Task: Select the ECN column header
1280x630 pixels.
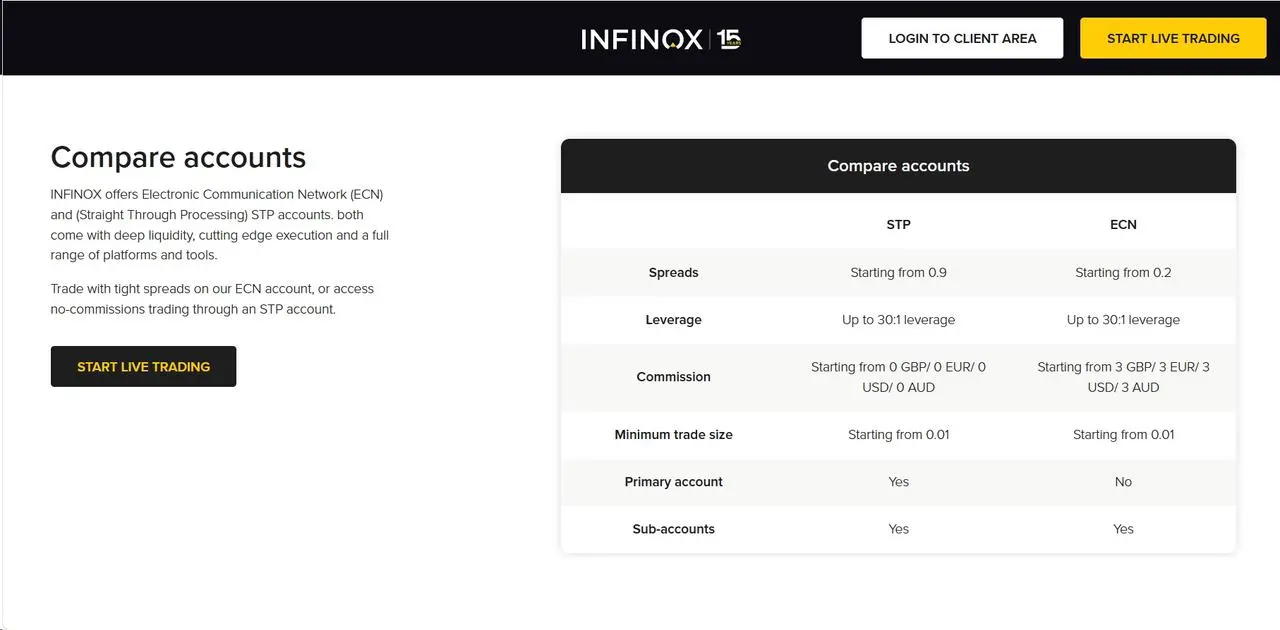Action: coord(1123,224)
